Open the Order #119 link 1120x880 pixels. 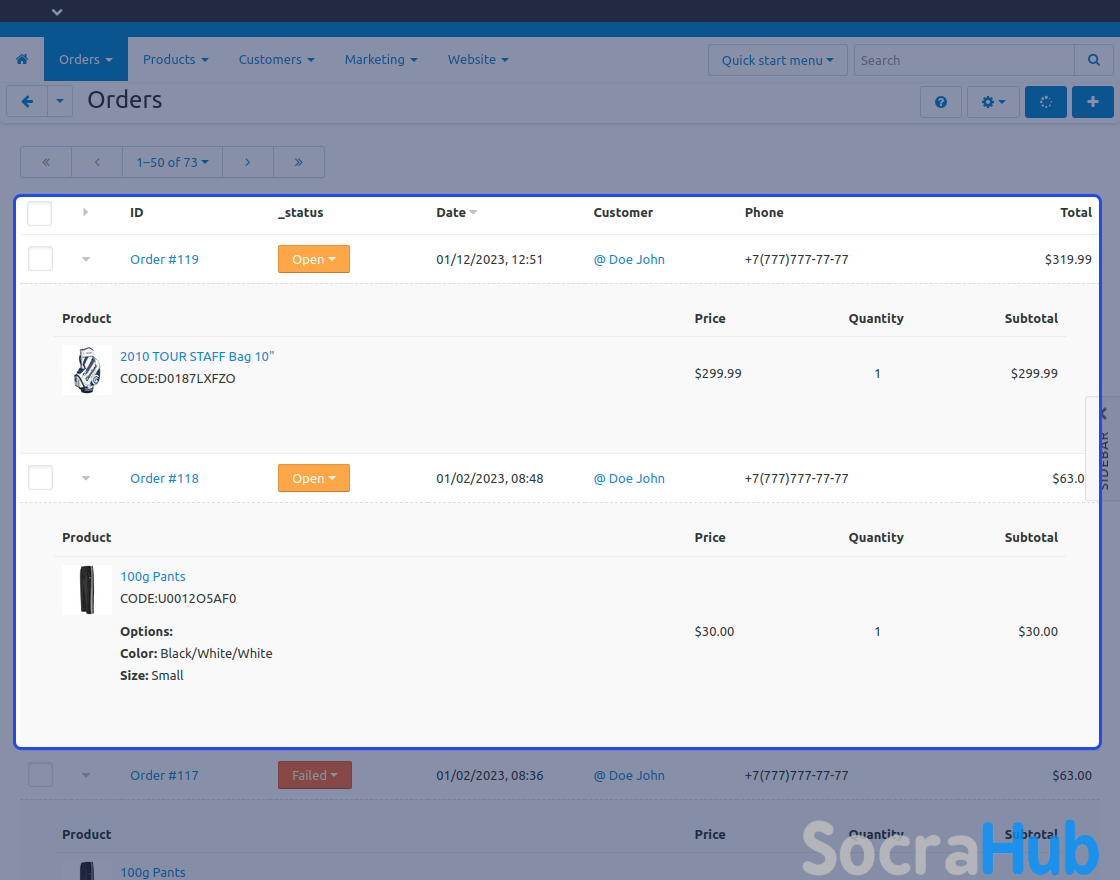[164, 259]
